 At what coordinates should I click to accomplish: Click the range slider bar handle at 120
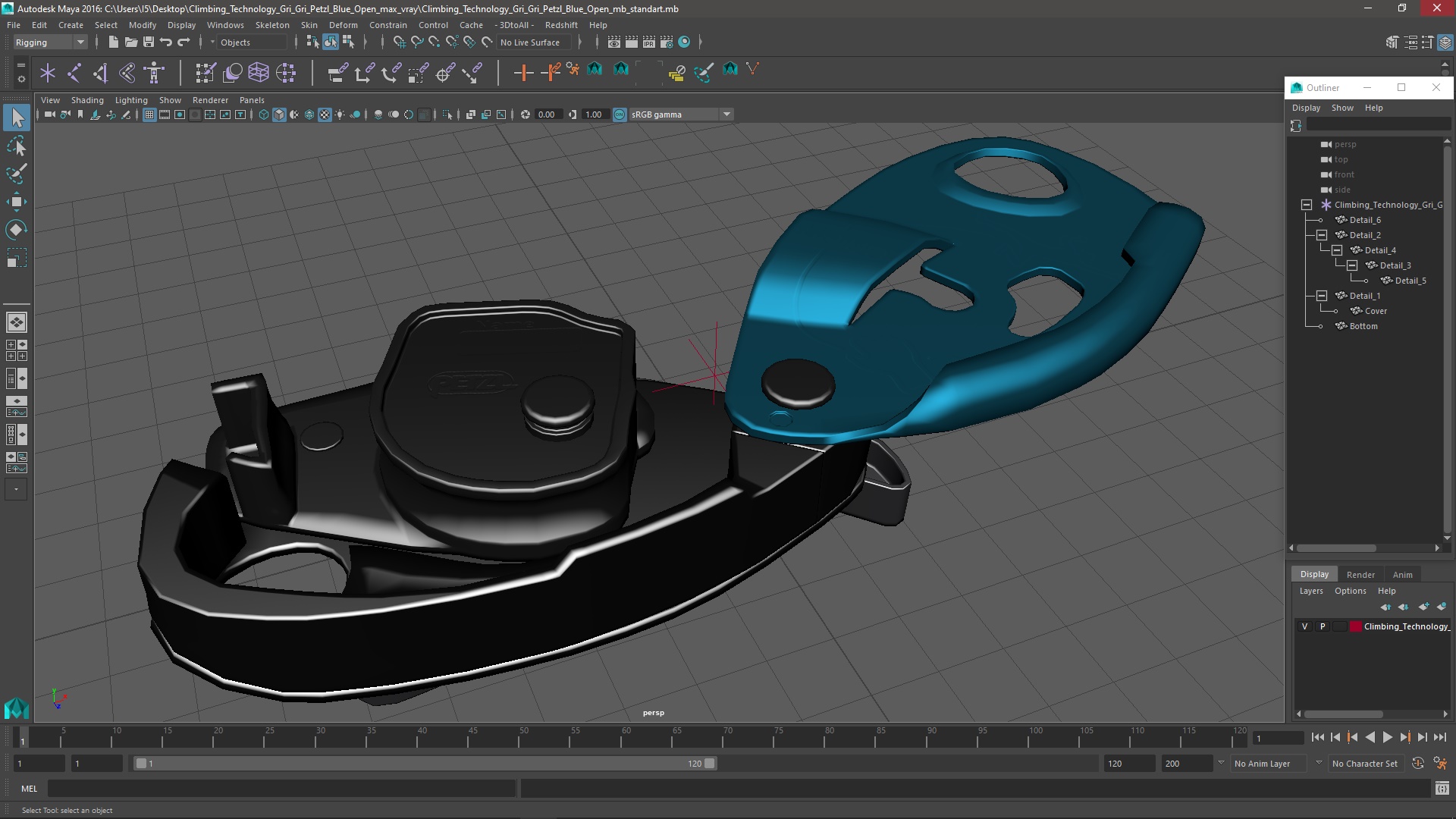(710, 764)
